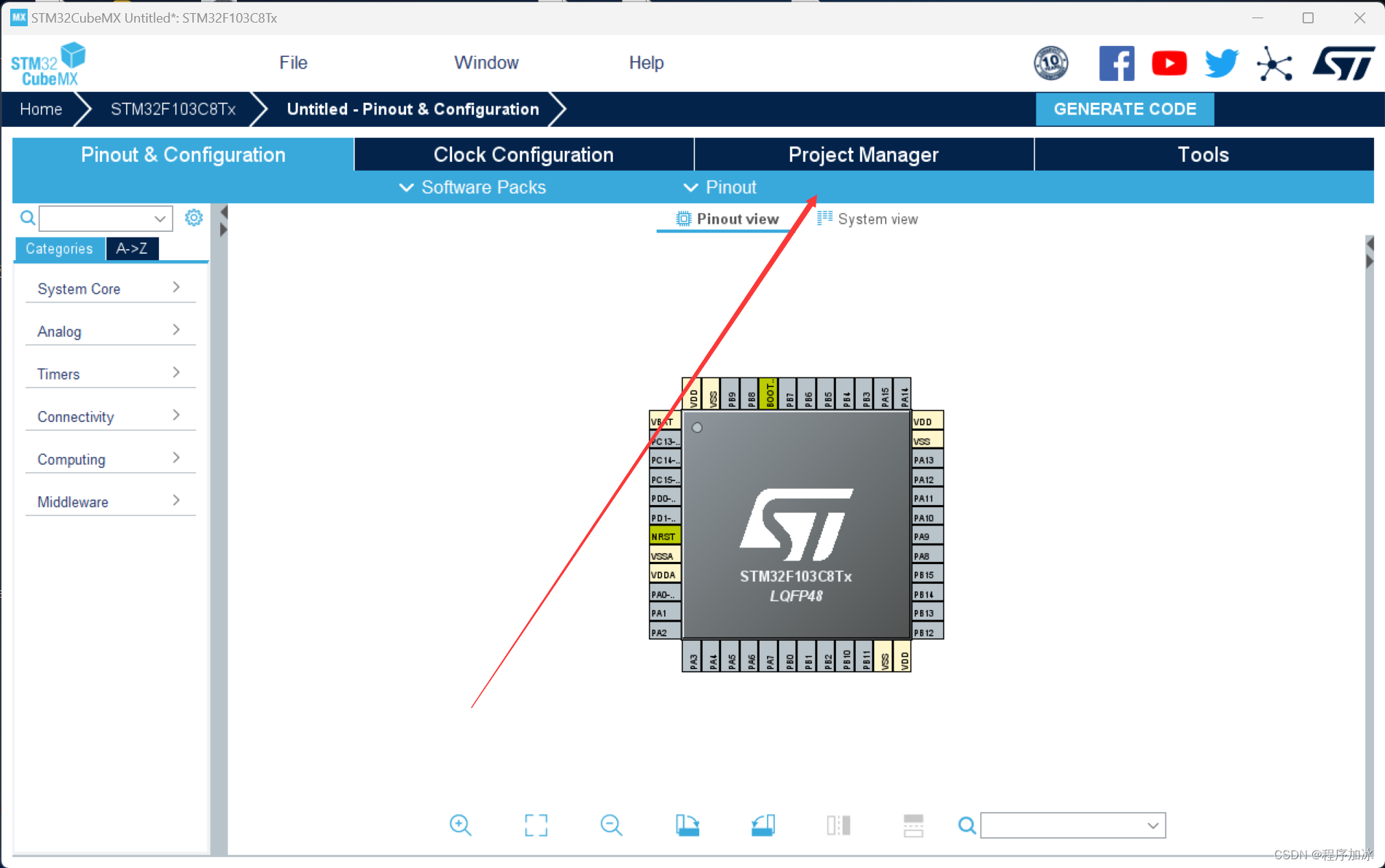Go to Home breadcrumb link
Screen dimensions: 1385x868
(x=40, y=109)
